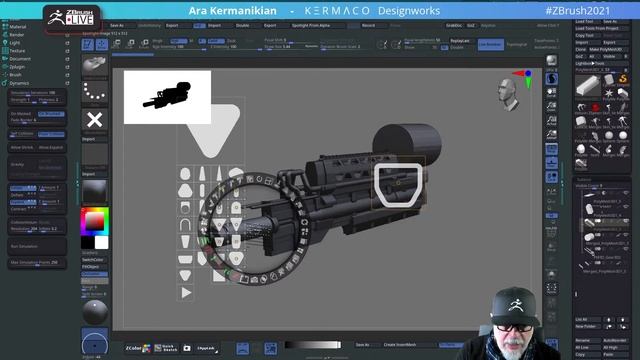Image resolution: width=640 pixels, height=360 pixels.
Task: Open the Light menu in left palette
Action: point(14,43)
